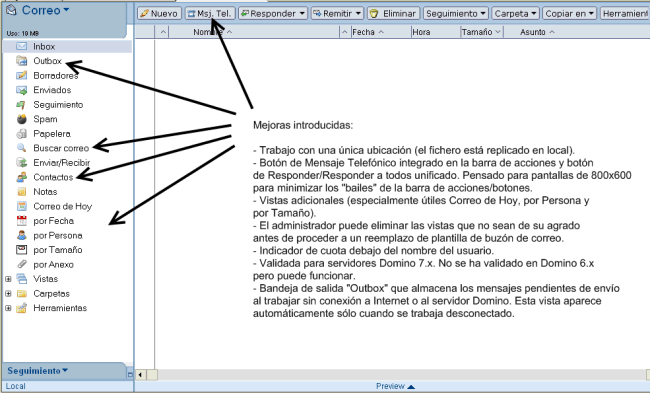Select the por Anexo paperclip icon

click(x=22, y=264)
